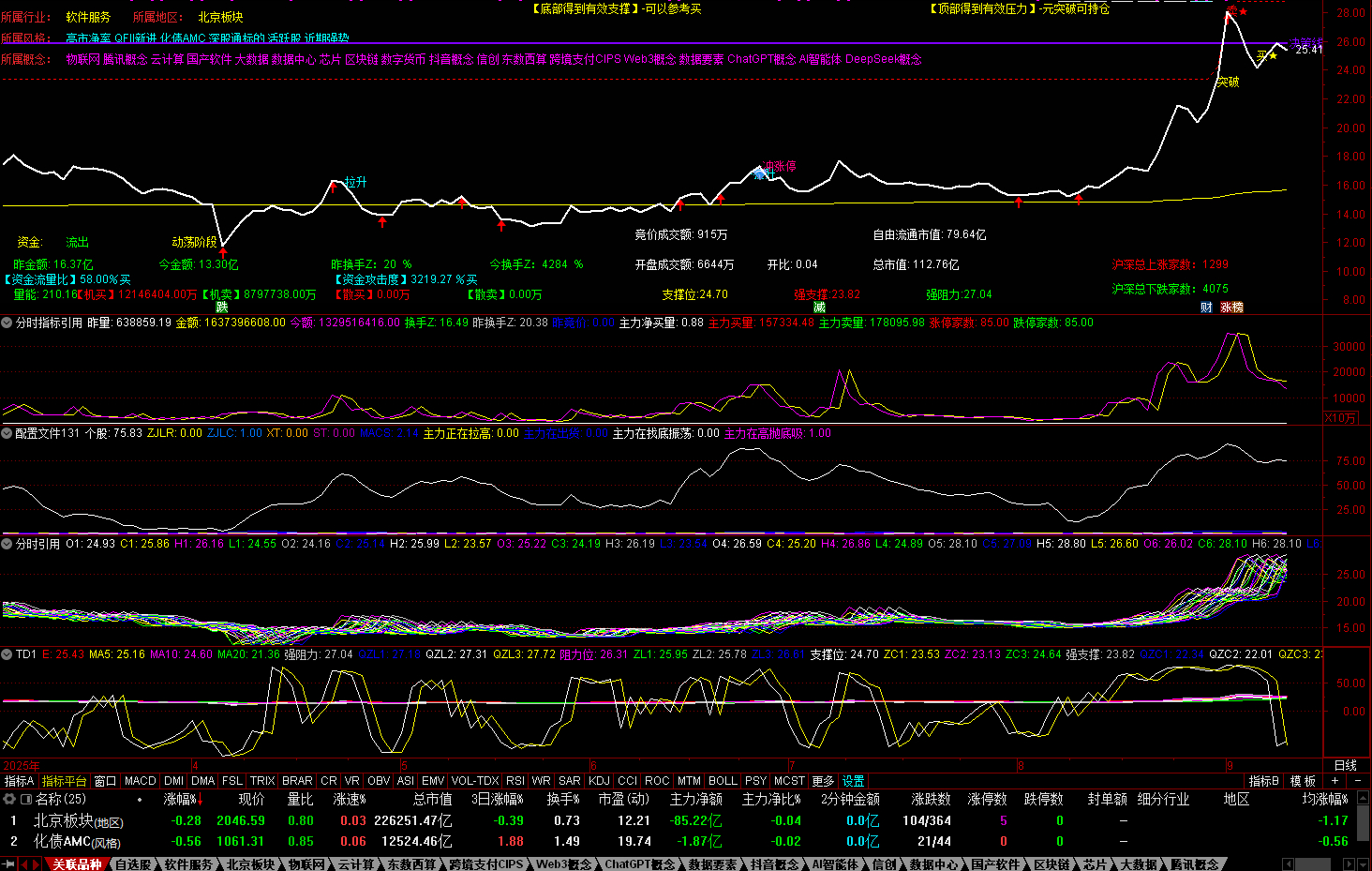Image resolution: width=1372 pixels, height=871 pixels.
Task: Click DeepSeek概念 concept link in header
Action: tap(883, 59)
